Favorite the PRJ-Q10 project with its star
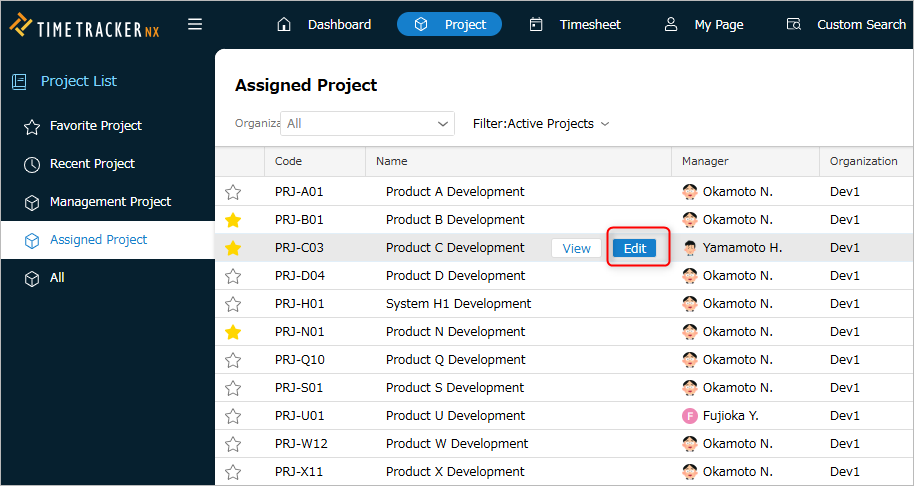Viewport: 914px width, 486px height. point(233,360)
